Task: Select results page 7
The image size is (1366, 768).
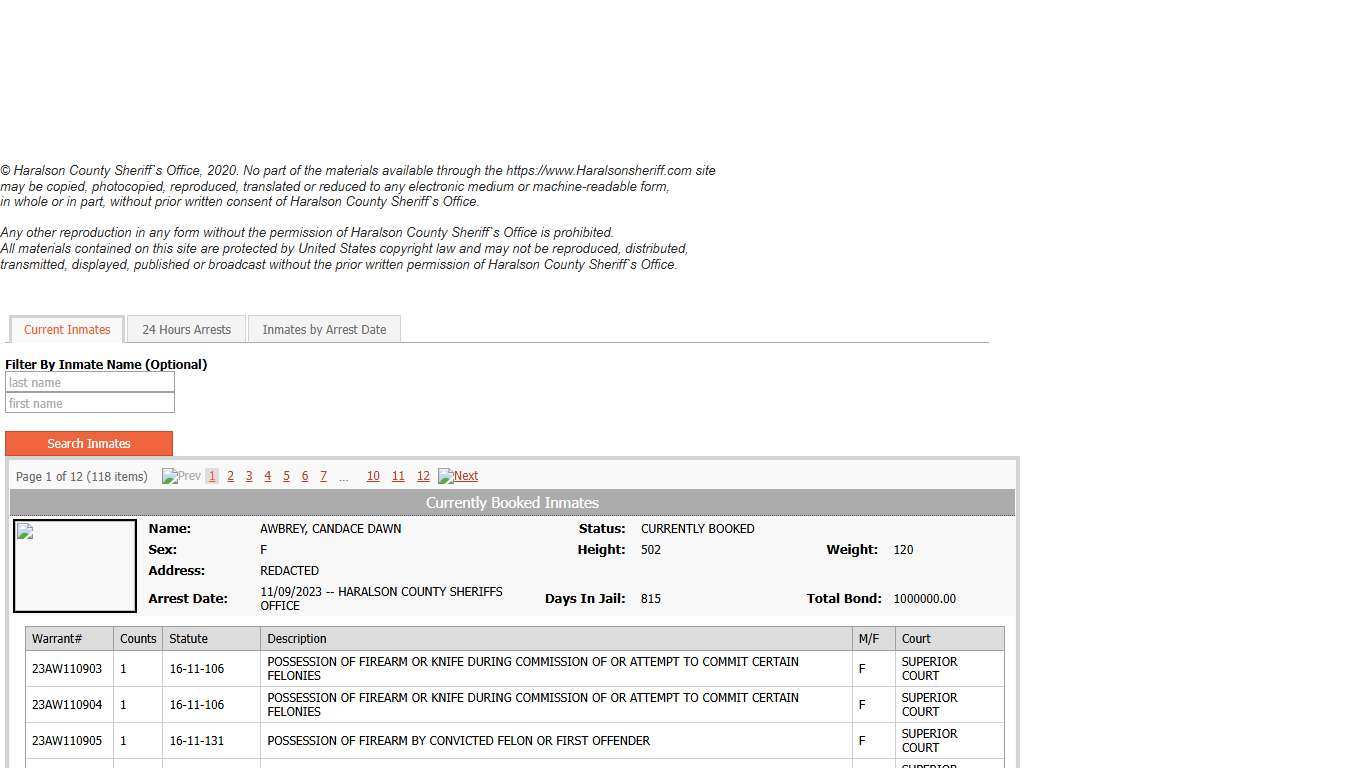Action: click(323, 476)
